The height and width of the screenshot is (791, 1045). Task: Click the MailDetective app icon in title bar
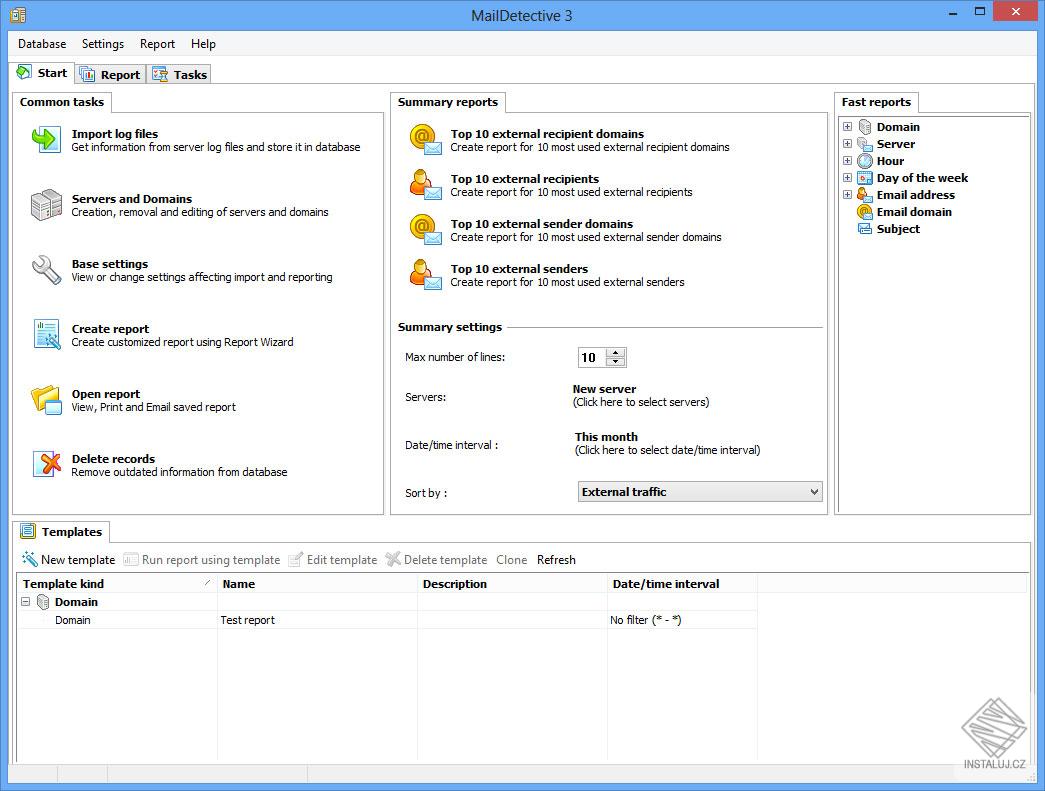tap(18, 15)
